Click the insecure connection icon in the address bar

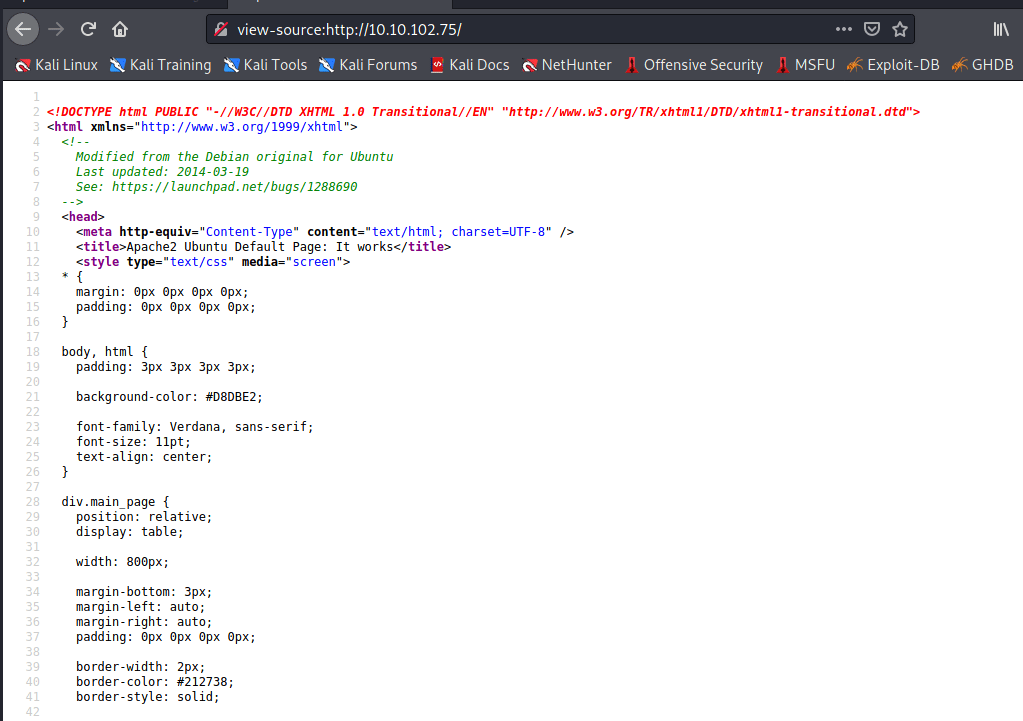(222, 29)
